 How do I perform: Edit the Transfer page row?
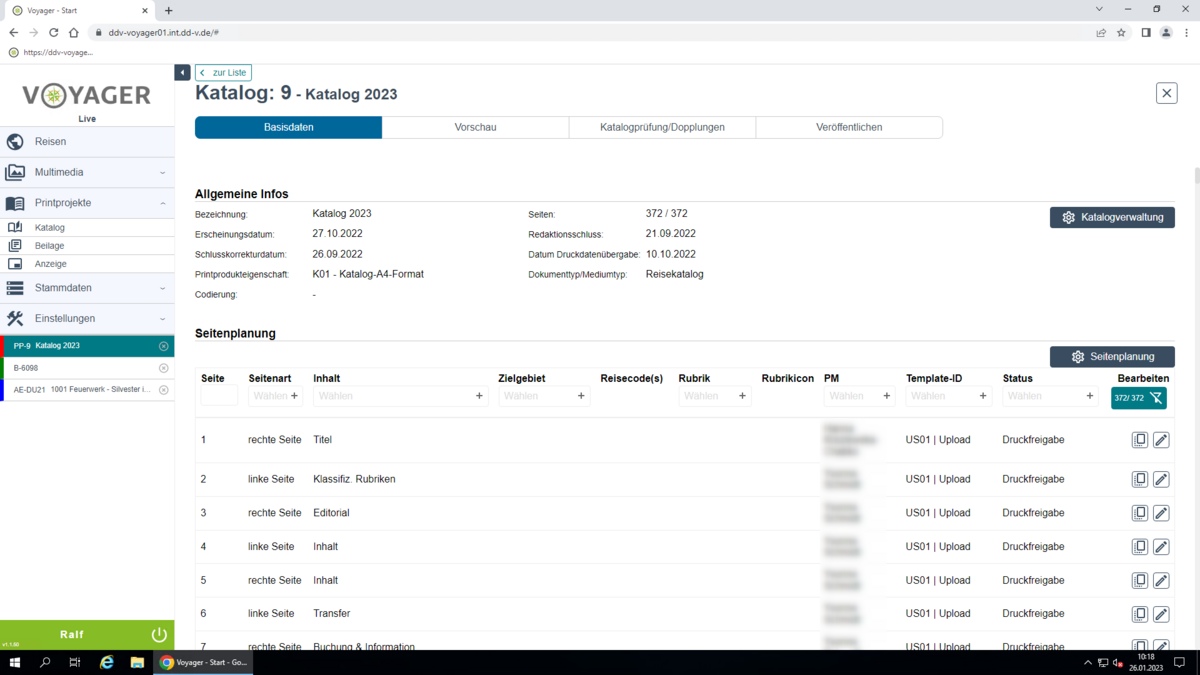(x=1161, y=614)
